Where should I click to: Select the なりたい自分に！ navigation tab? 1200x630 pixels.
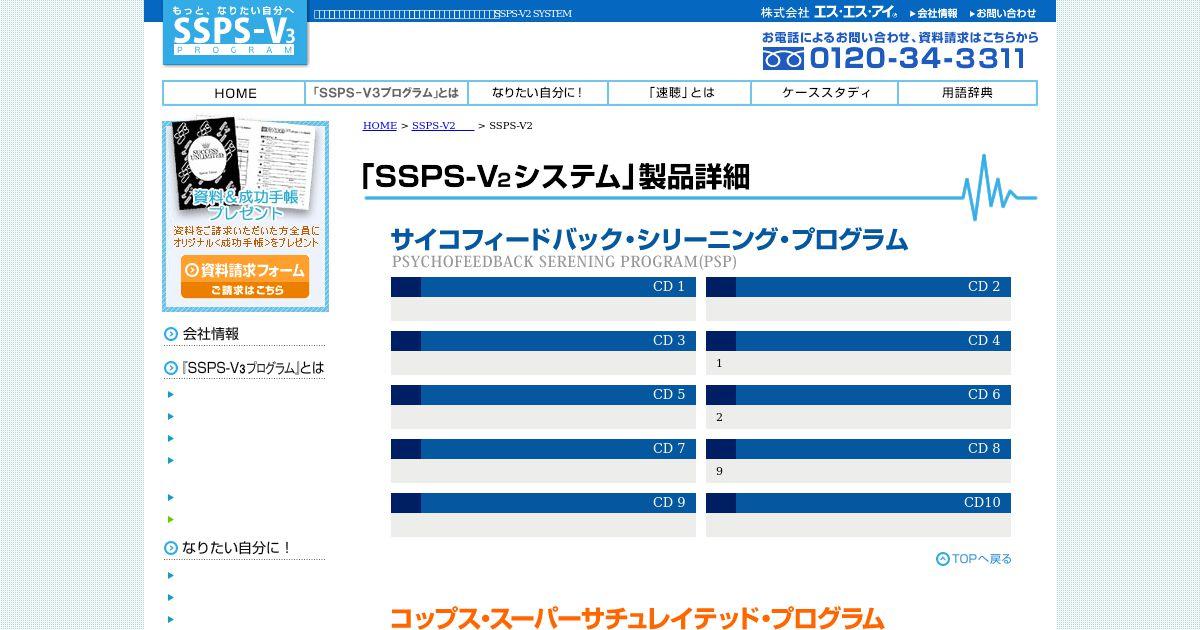pyautogui.click(x=538, y=93)
